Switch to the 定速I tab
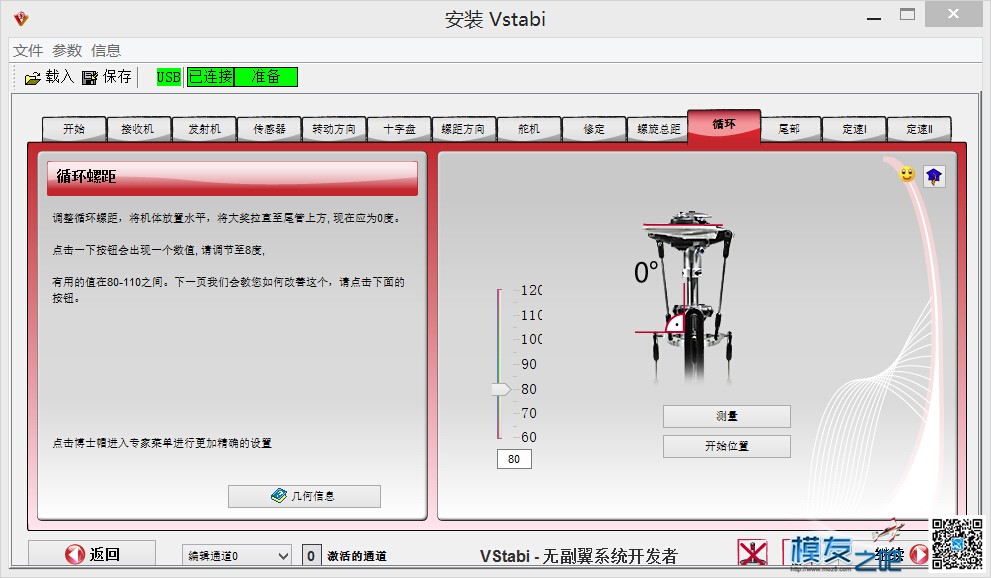Screen dimensions: 991x578 tap(854, 129)
